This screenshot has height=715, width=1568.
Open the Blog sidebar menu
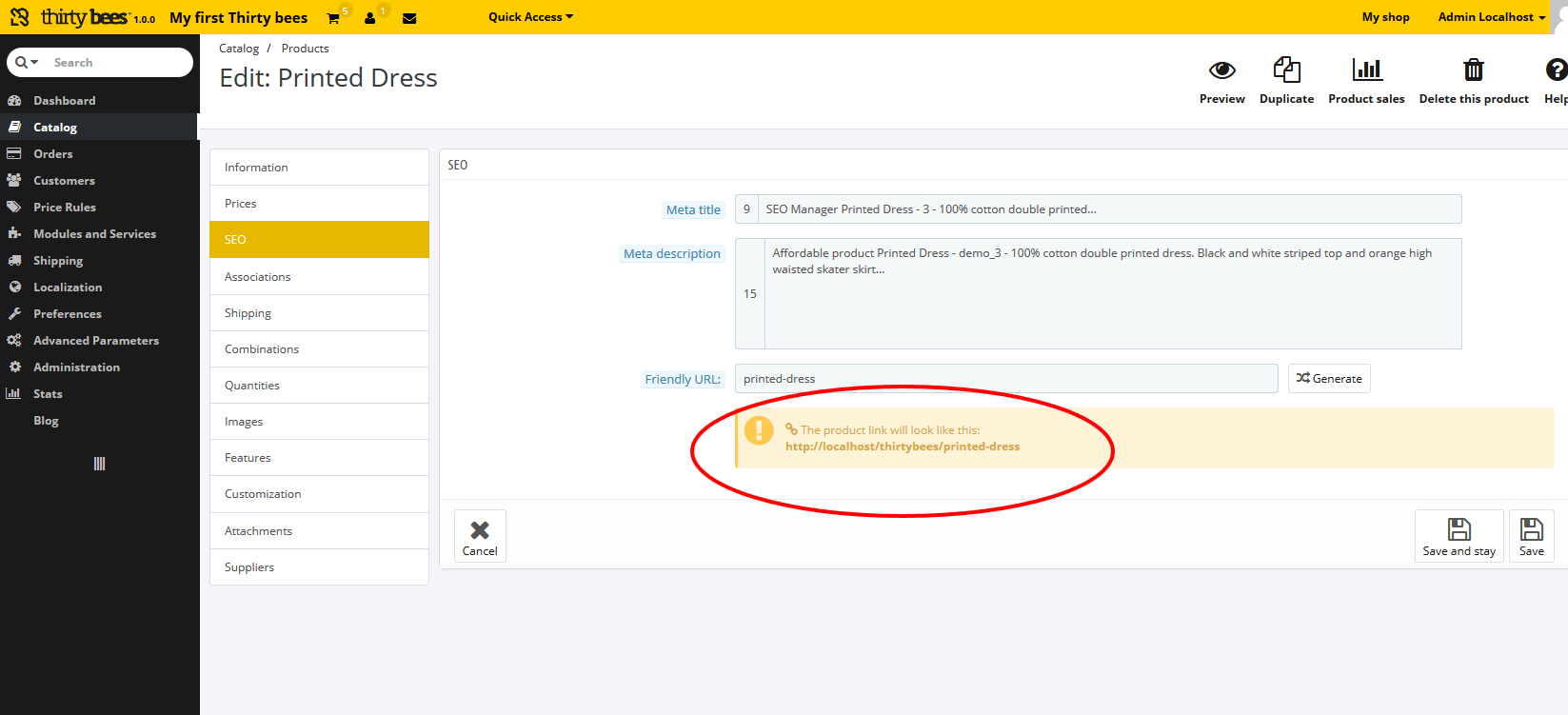[99, 420]
